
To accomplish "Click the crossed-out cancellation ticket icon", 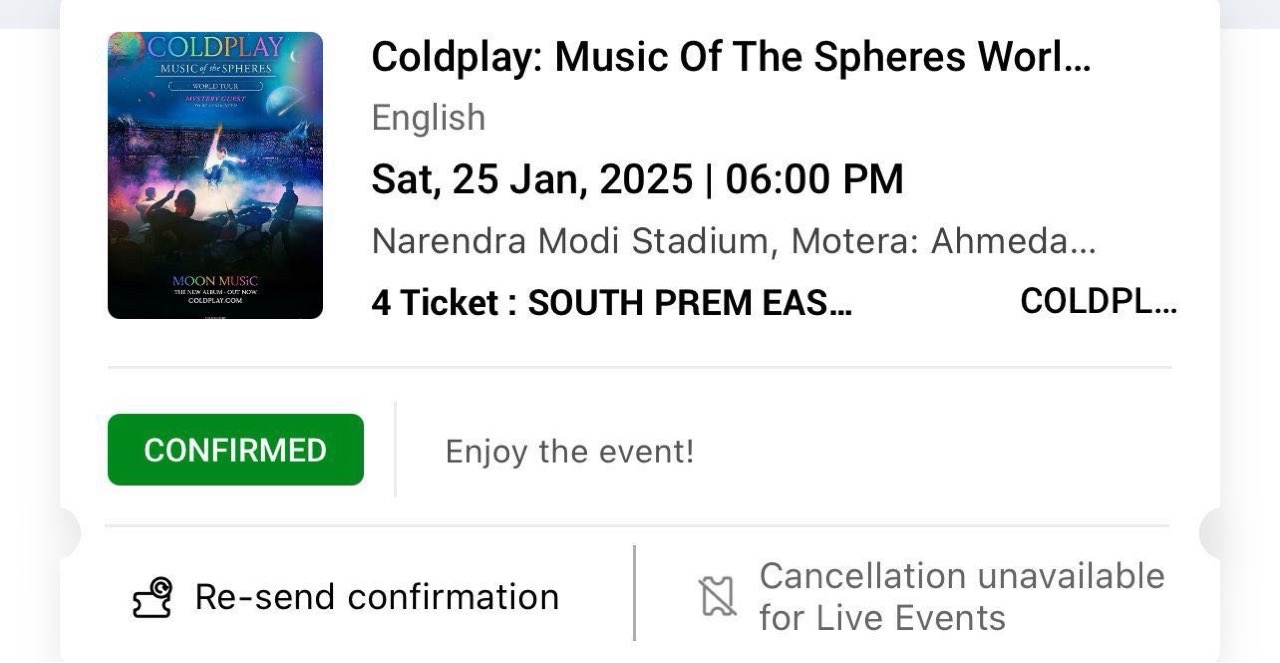I will click(x=717, y=597).
